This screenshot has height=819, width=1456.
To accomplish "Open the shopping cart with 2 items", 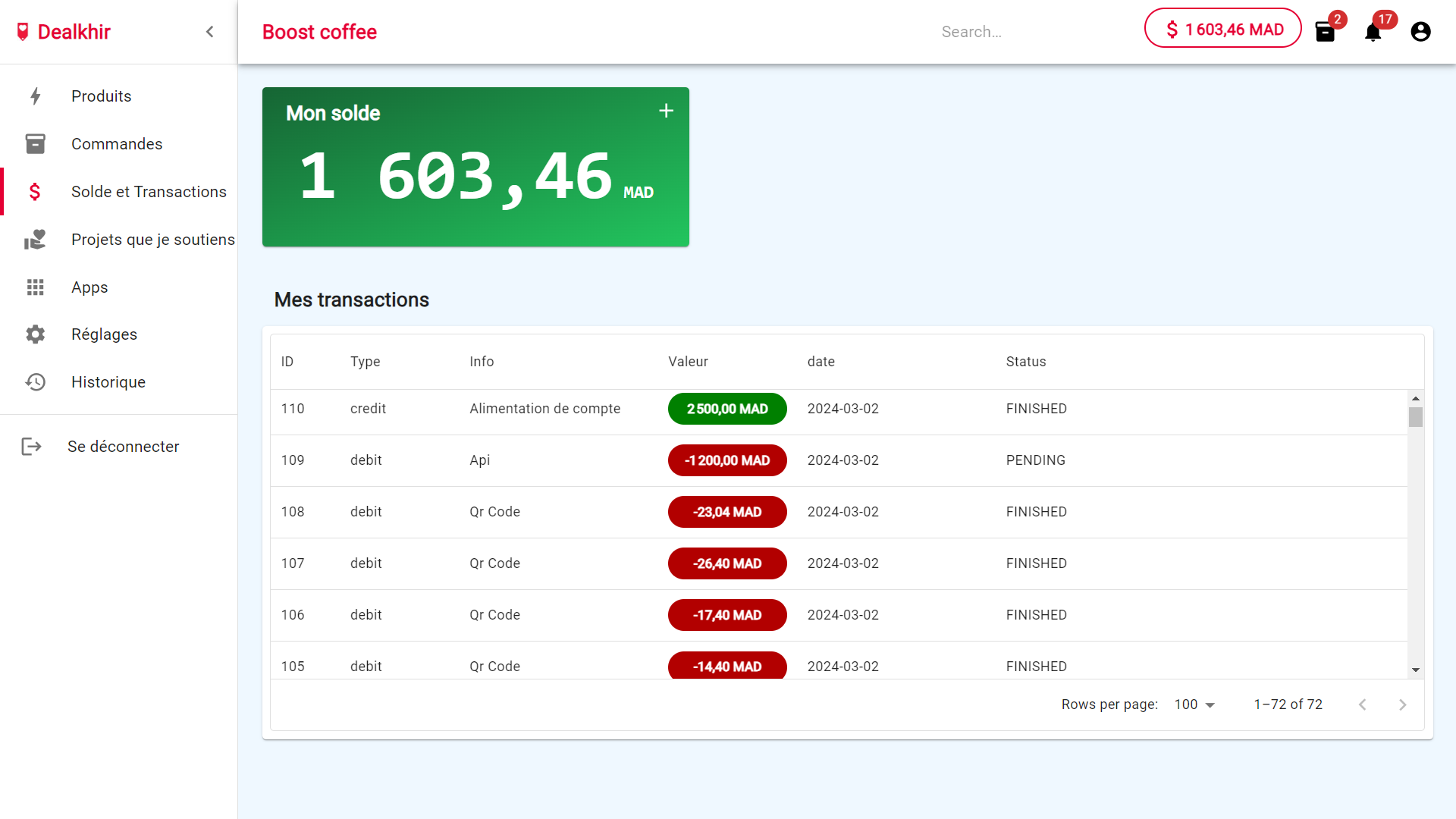I will 1326,32.
